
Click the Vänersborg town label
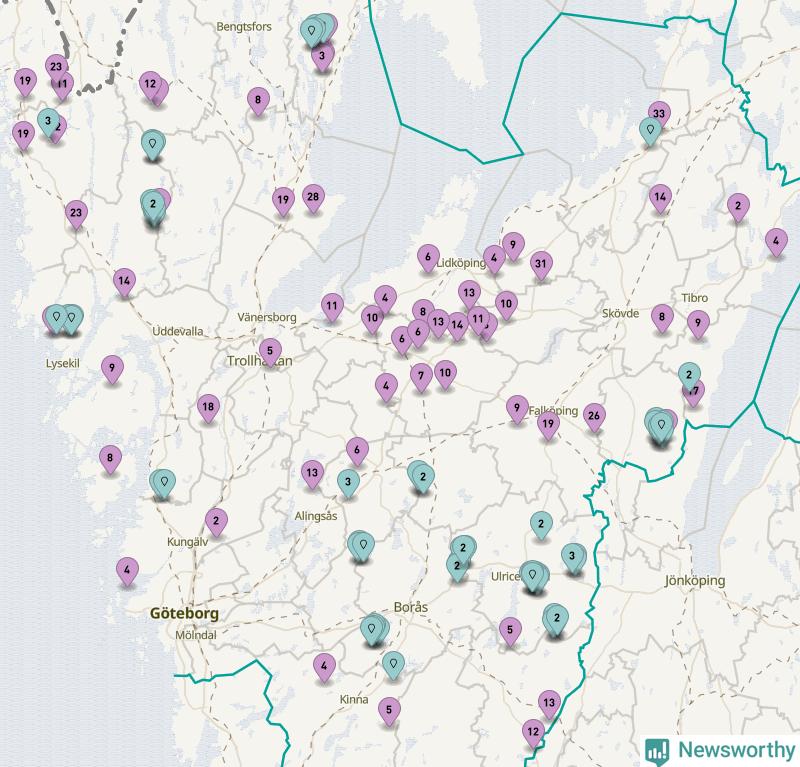point(267,317)
